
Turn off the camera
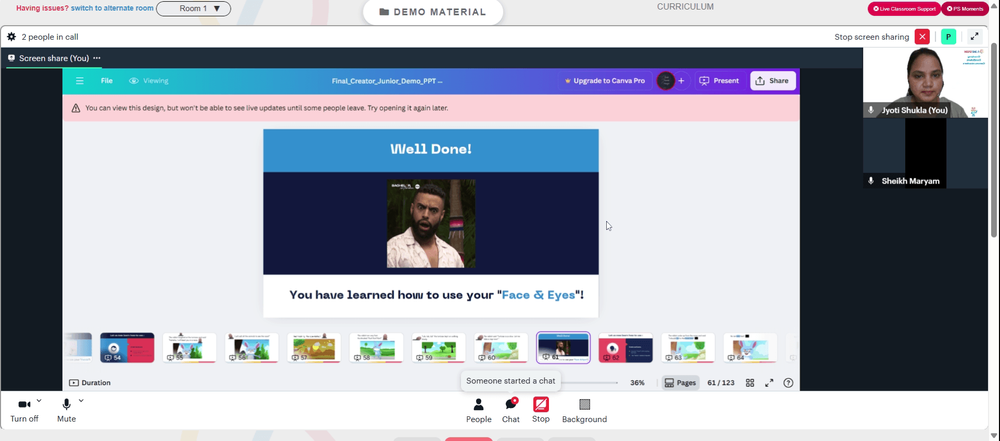coord(24,410)
